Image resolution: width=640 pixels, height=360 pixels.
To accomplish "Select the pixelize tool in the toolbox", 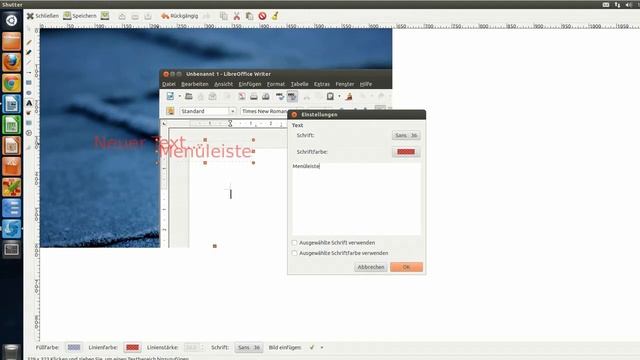I will (29, 123).
